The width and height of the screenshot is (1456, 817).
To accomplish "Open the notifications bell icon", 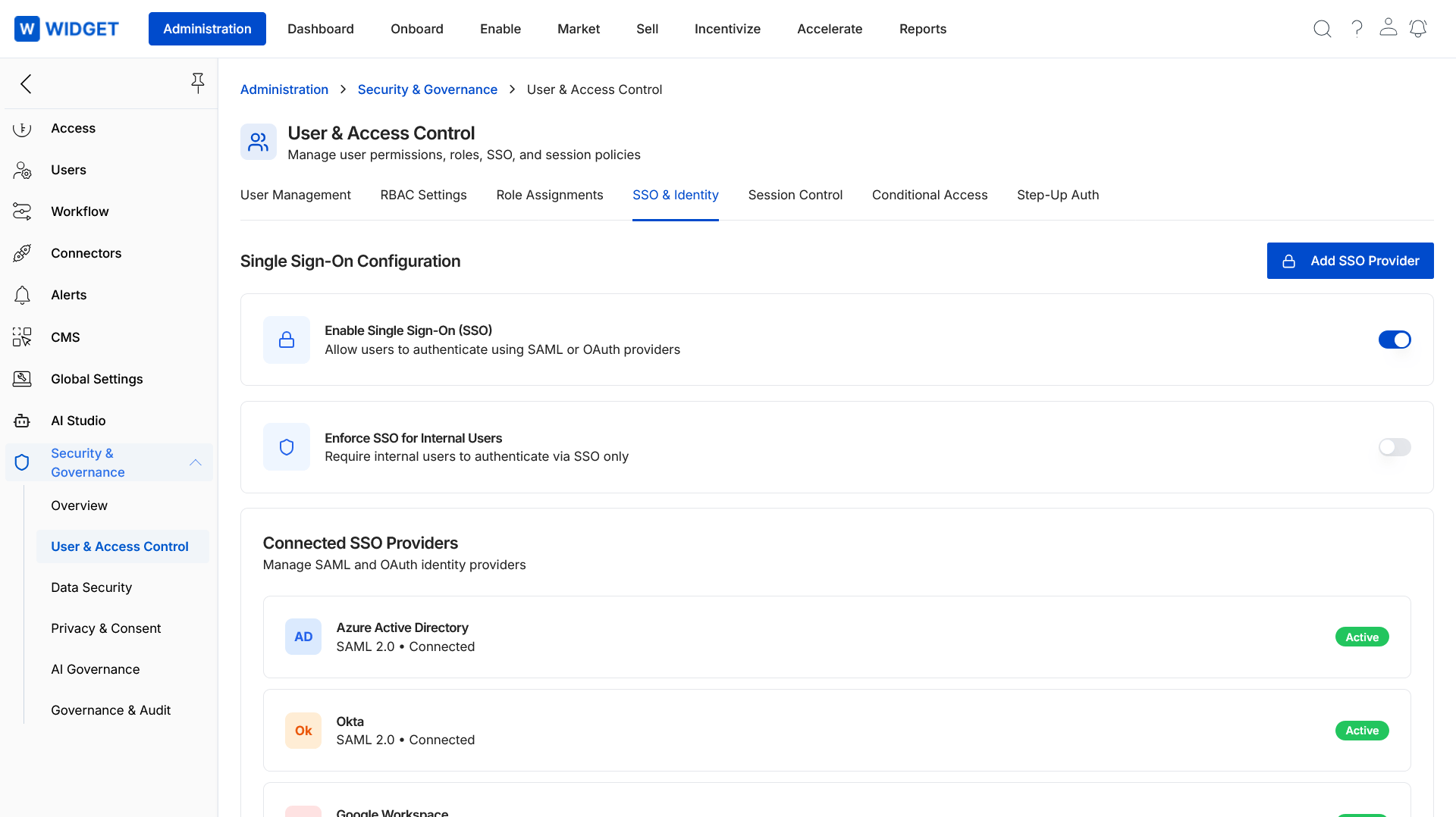I will point(1418,29).
